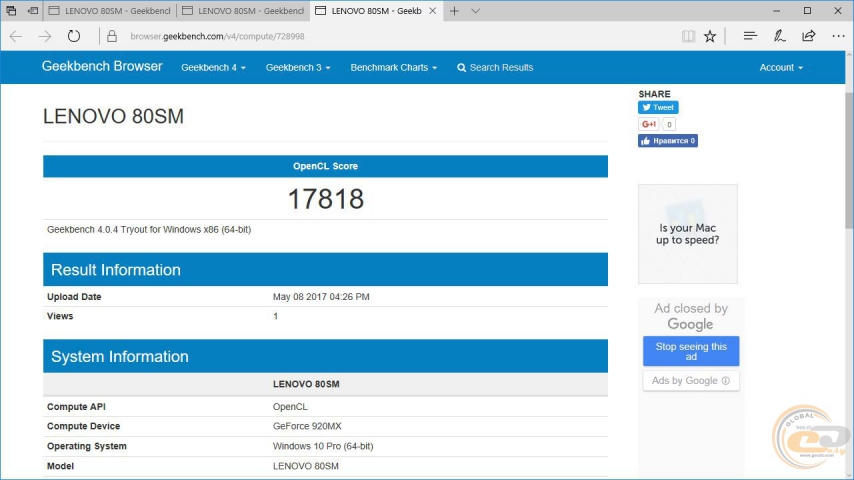Click the Share icon in the Edge toolbar
This screenshot has width=854, height=480.
[x=809, y=37]
